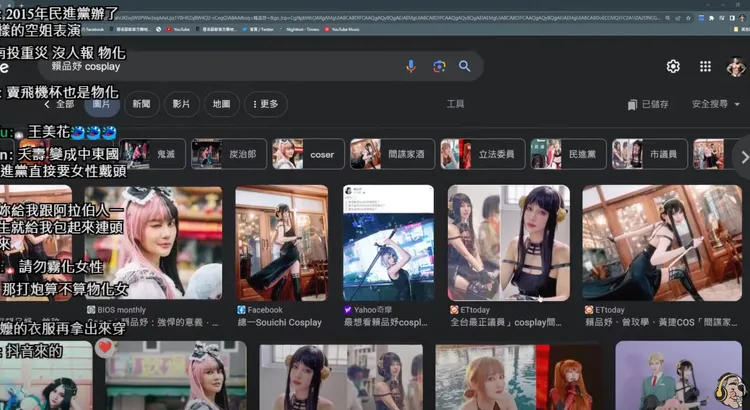Open the Google account avatar menu
750x410 pixels.
pyautogui.click(x=736, y=66)
